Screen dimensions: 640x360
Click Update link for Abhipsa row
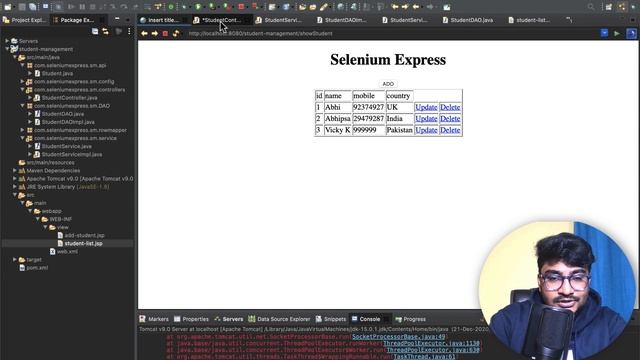click(x=426, y=118)
